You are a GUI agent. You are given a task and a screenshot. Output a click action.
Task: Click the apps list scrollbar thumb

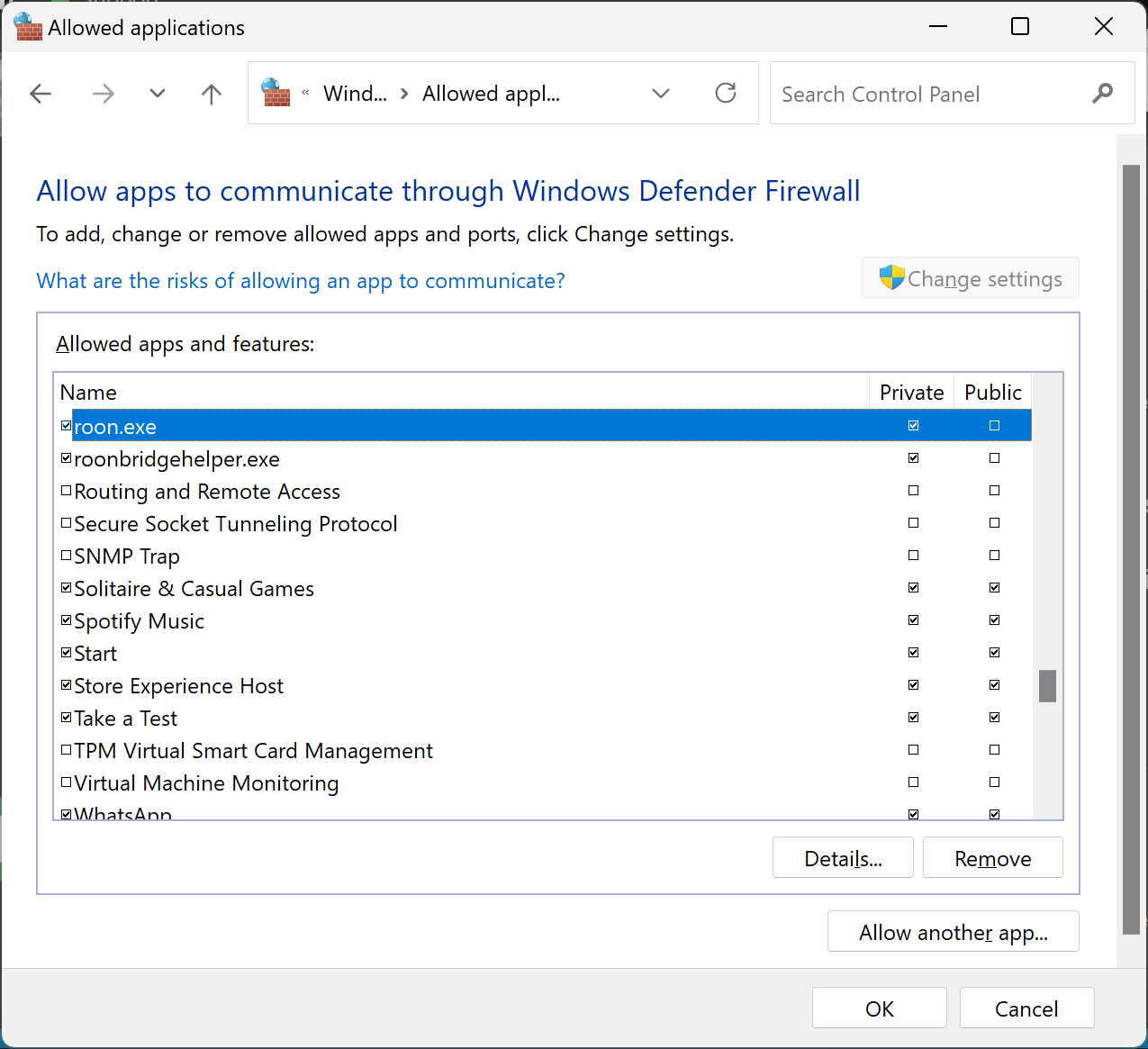[1047, 685]
